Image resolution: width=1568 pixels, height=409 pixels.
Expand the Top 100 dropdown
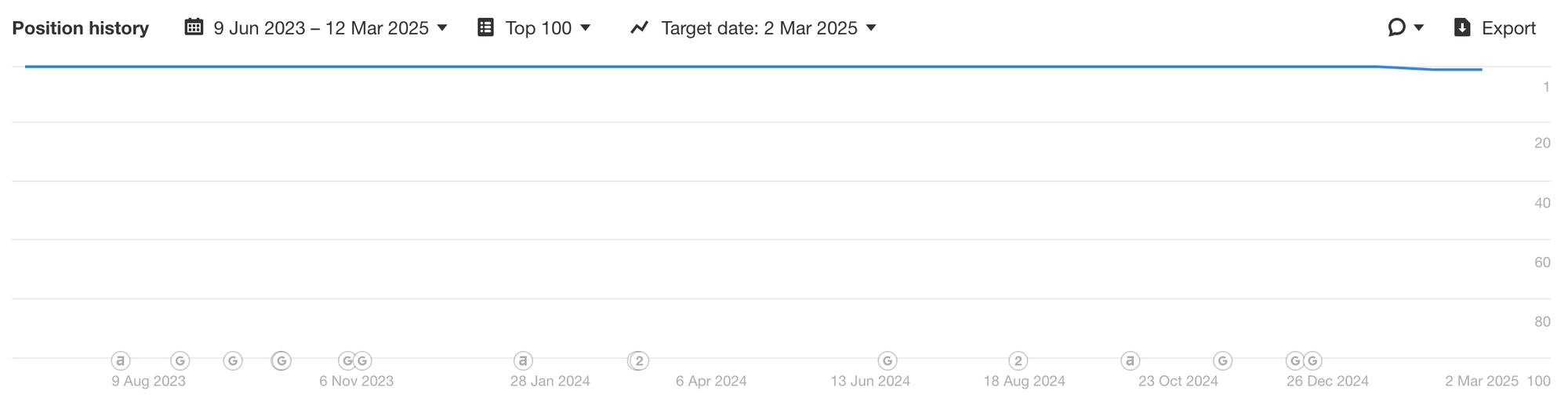click(x=534, y=27)
